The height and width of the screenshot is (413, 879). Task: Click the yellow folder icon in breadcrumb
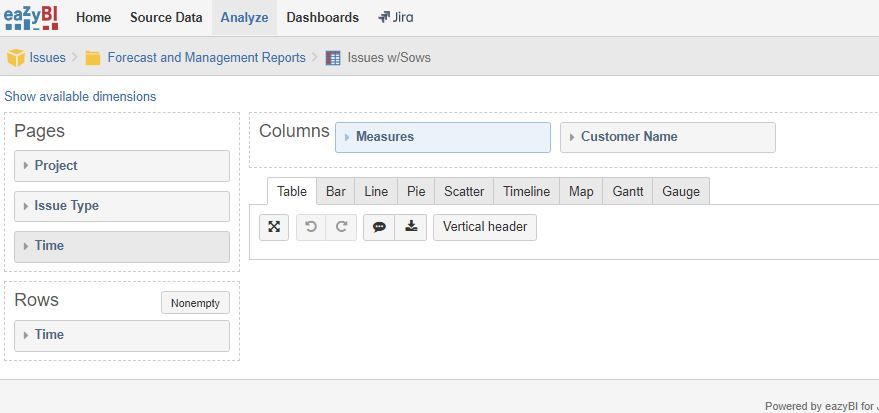pos(92,58)
